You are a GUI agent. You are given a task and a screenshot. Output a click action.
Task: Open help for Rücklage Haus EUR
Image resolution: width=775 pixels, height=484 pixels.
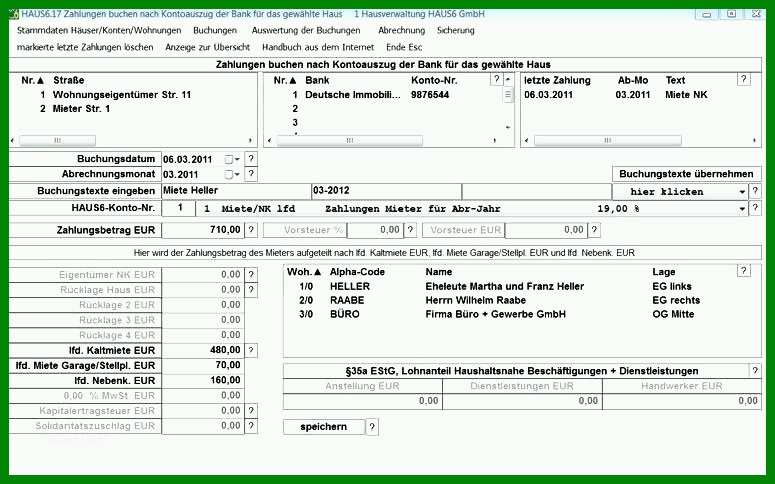pyautogui.click(x=251, y=289)
